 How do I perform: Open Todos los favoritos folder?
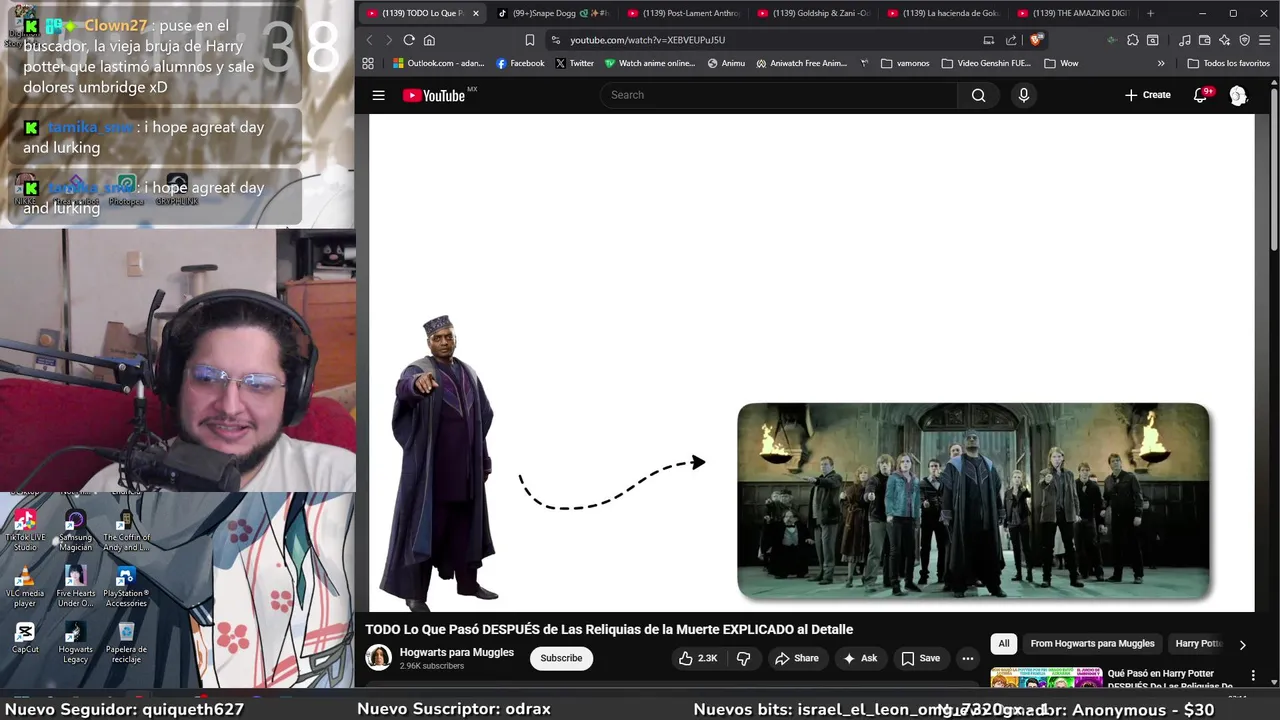pyautogui.click(x=1228, y=63)
